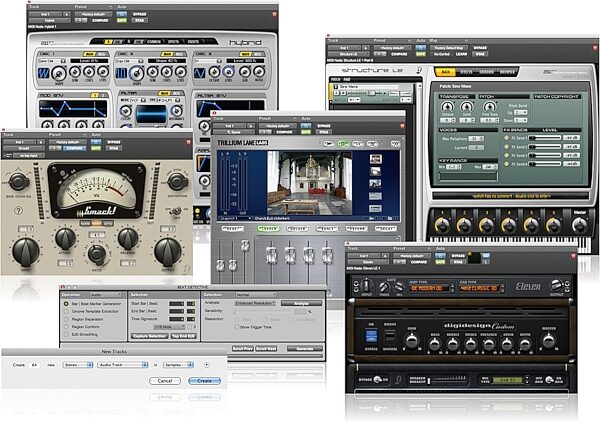This screenshot has height=424, width=600.
Task: Click smart knob 1 in Structure LE
Action: pos(443,226)
